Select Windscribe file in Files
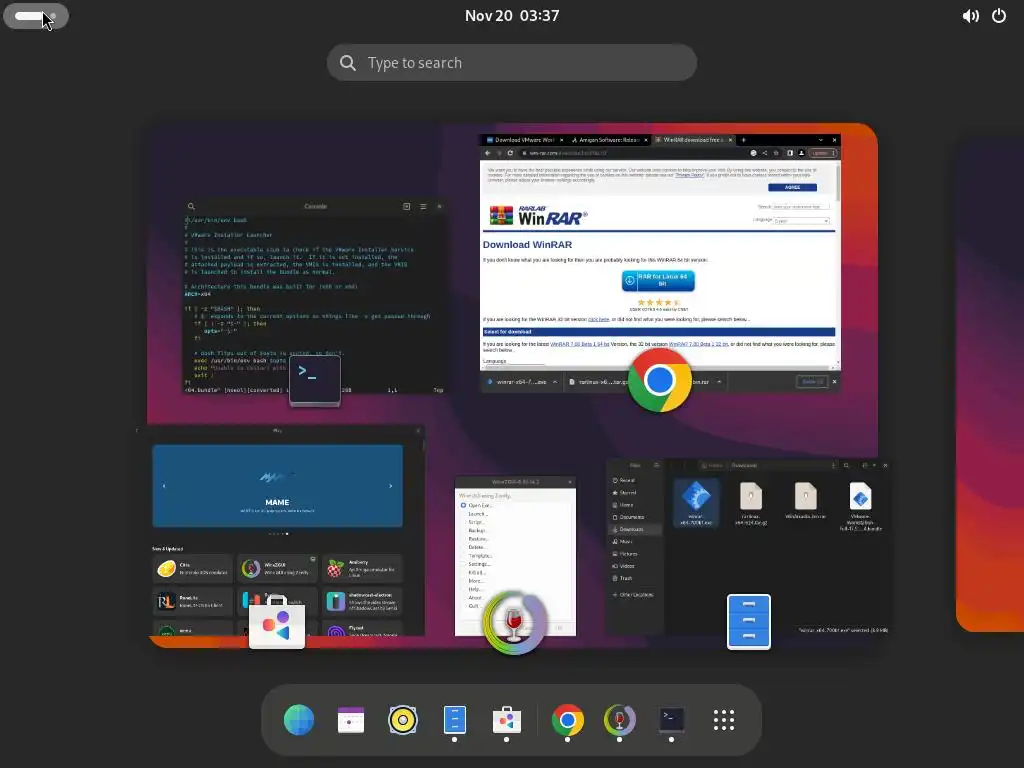 point(805,500)
